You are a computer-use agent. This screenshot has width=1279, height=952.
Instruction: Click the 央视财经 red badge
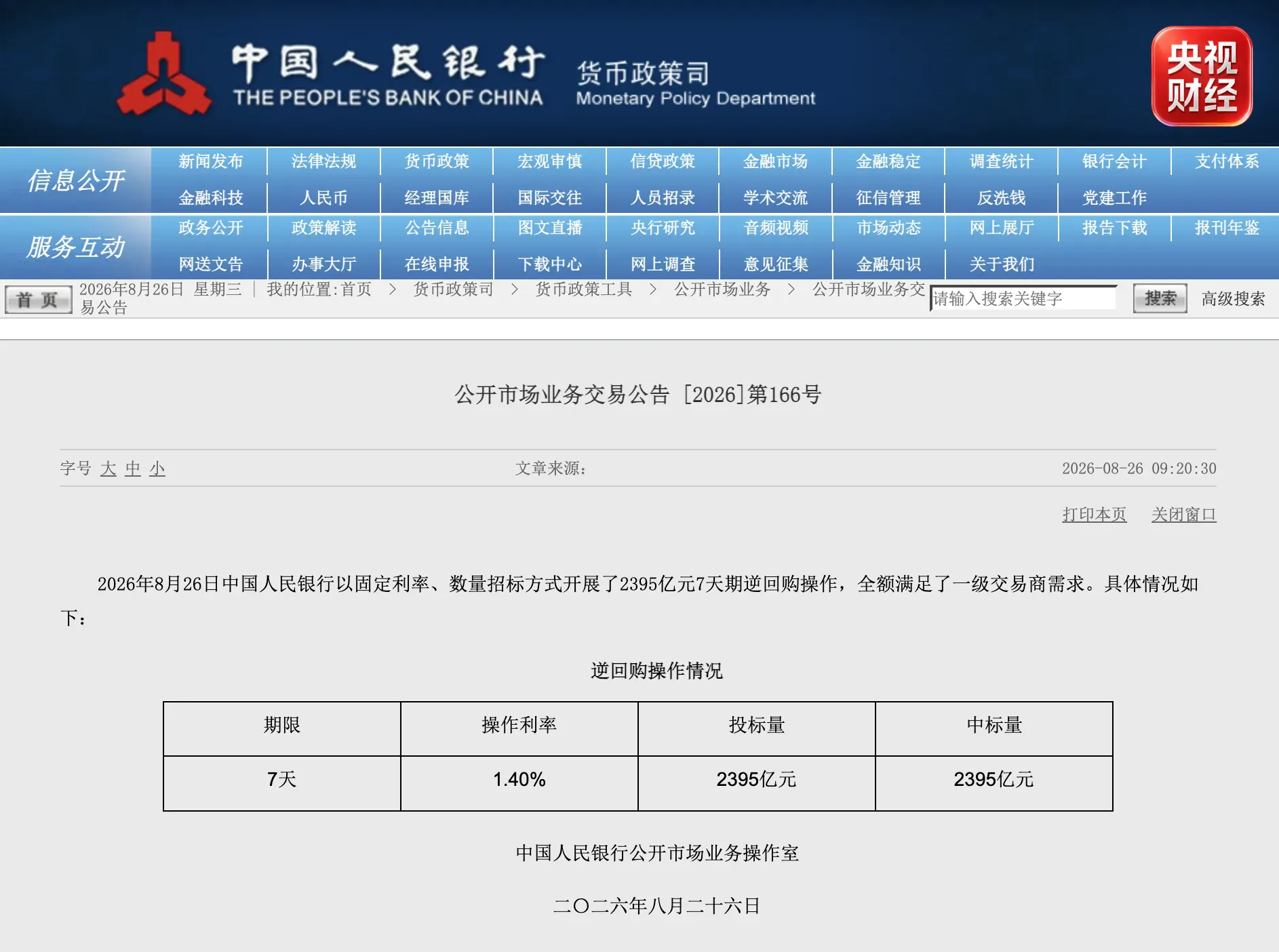click(1202, 76)
